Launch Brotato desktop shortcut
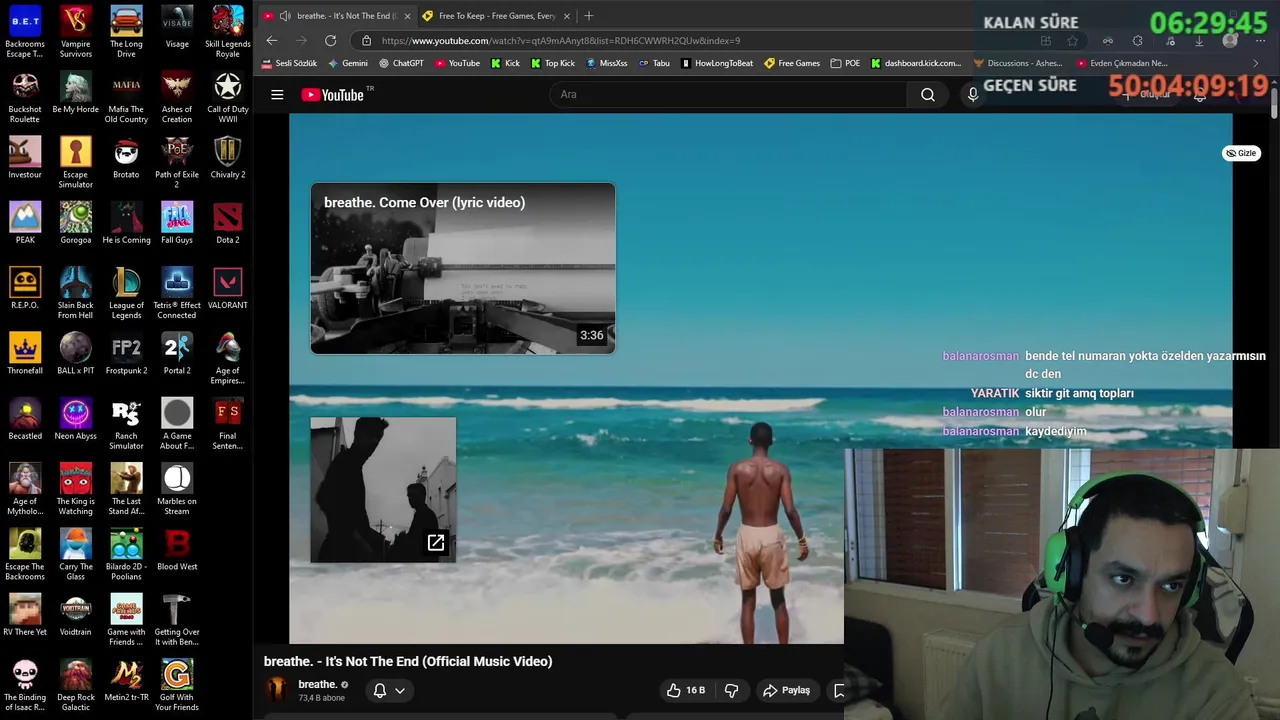This screenshot has height=720, width=1280. click(126, 158)
